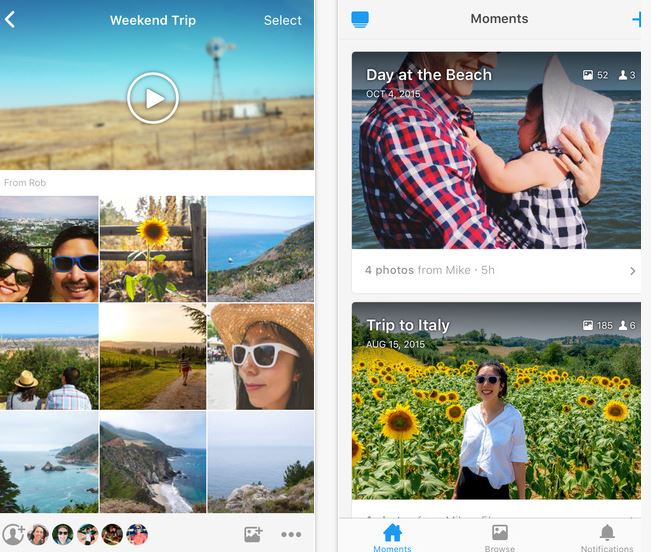This screenshot has width=651, height=552.
Task: Open the sunflower by fence photo
Action: point(153,249)
